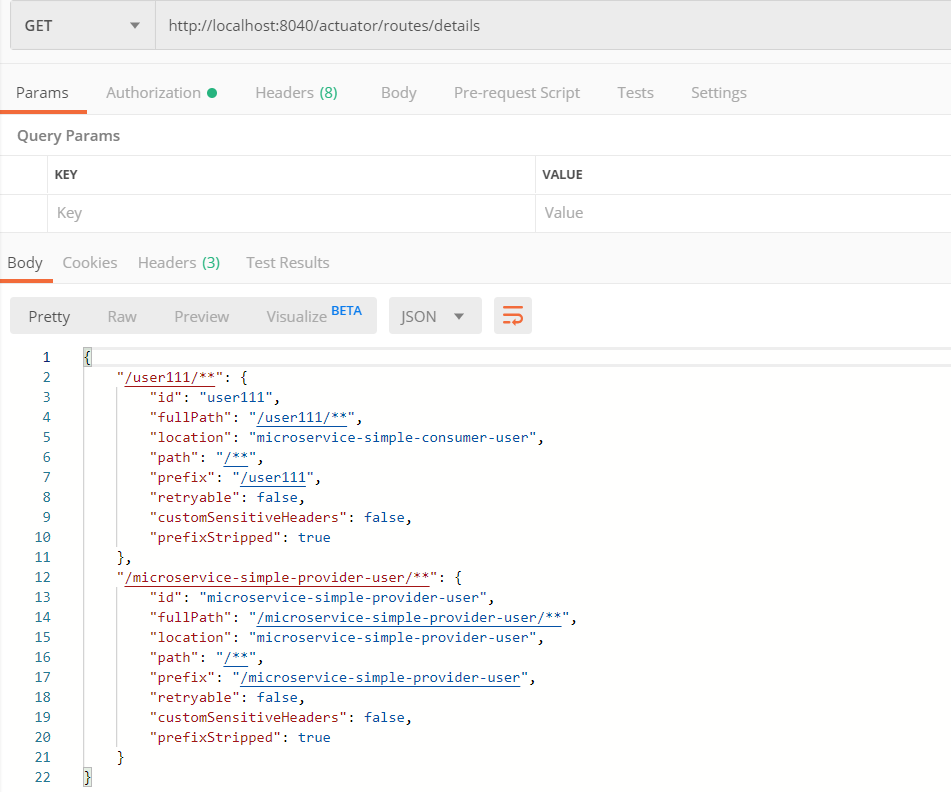
Task: Click line number 1 in the gutter
Action: click(46, 357)
